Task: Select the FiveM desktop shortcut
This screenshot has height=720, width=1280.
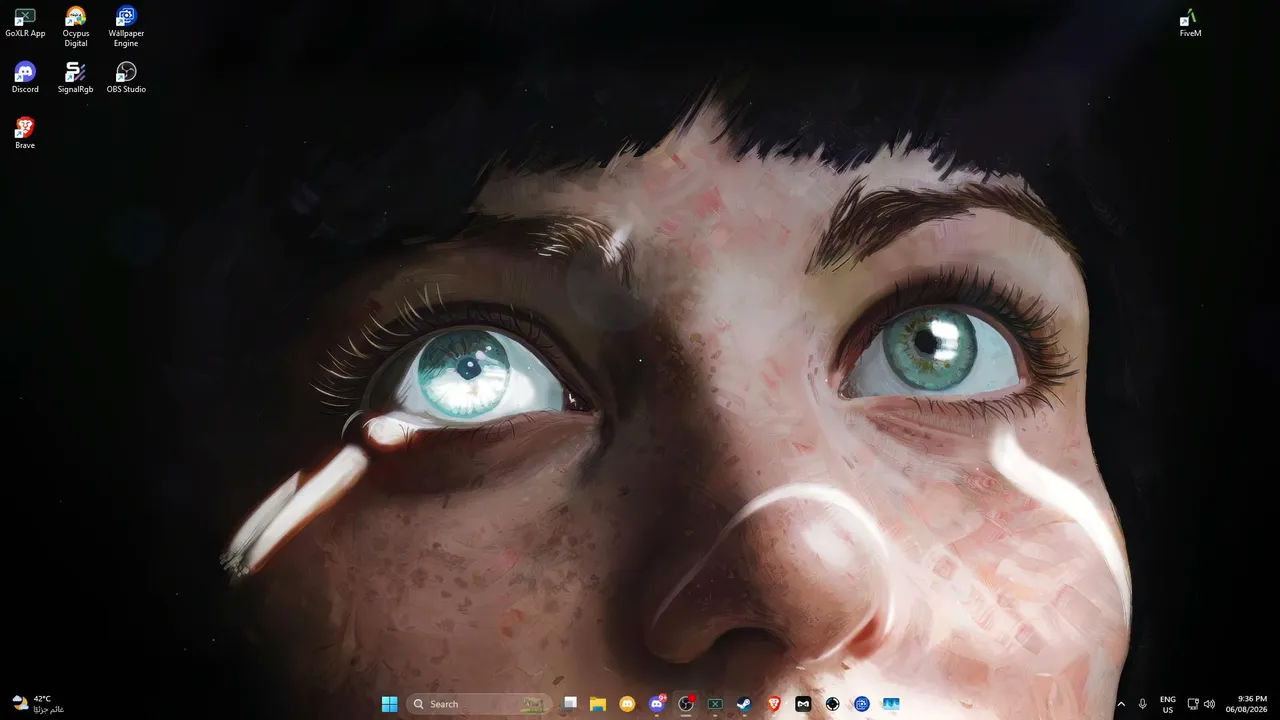Action: pyautogui.click(x=1190, y=22)
